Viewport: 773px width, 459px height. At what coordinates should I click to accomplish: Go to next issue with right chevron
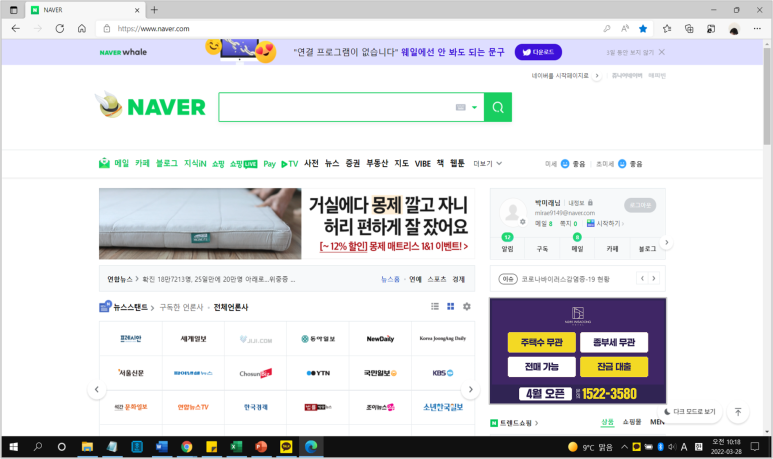pos(654,279)
